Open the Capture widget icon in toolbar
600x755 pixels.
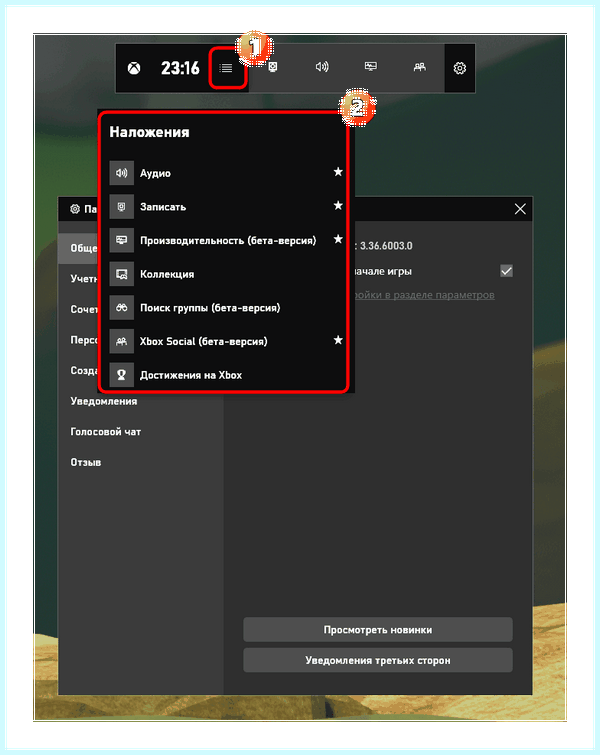(273, 67)
